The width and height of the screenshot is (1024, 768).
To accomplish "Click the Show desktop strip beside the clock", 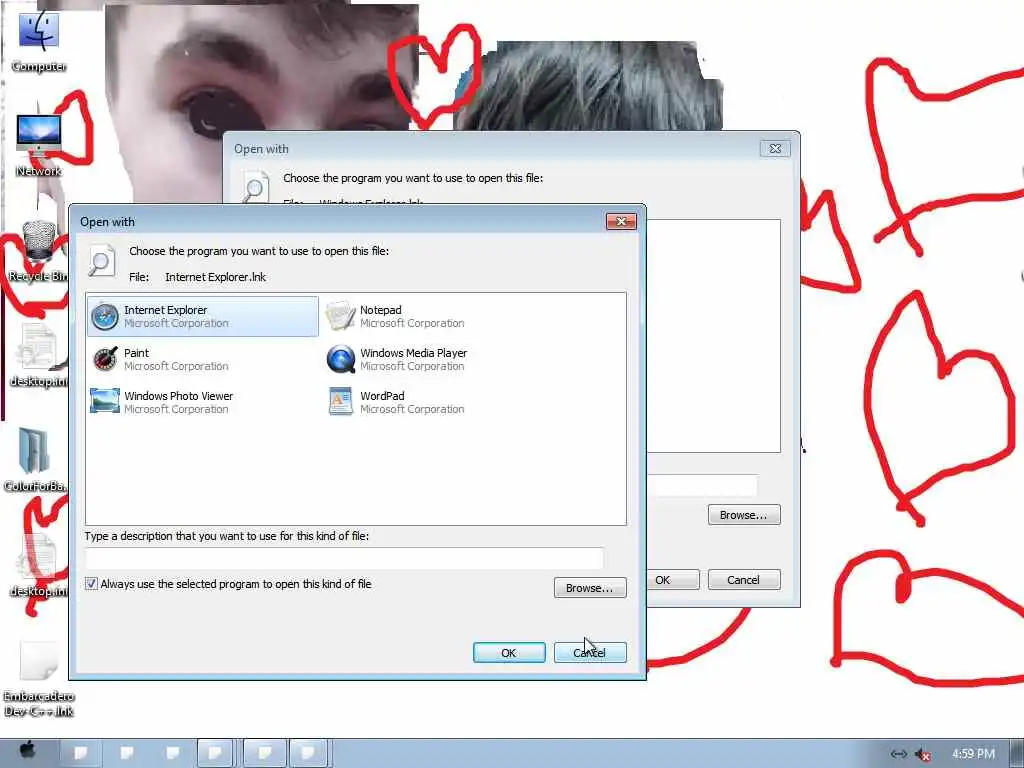I will [1016, 754].
